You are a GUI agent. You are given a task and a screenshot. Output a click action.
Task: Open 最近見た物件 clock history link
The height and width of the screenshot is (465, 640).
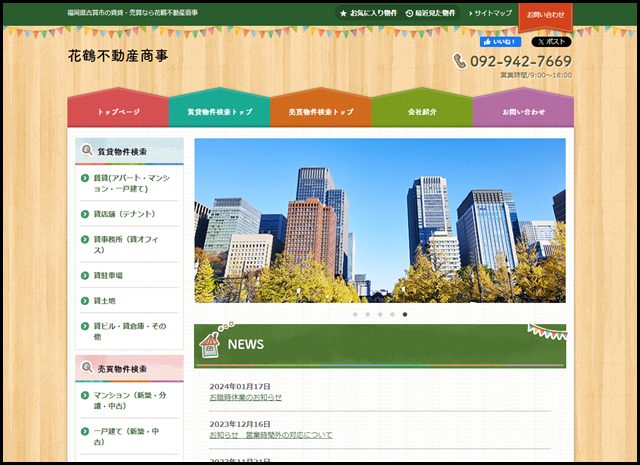point(430,13)
